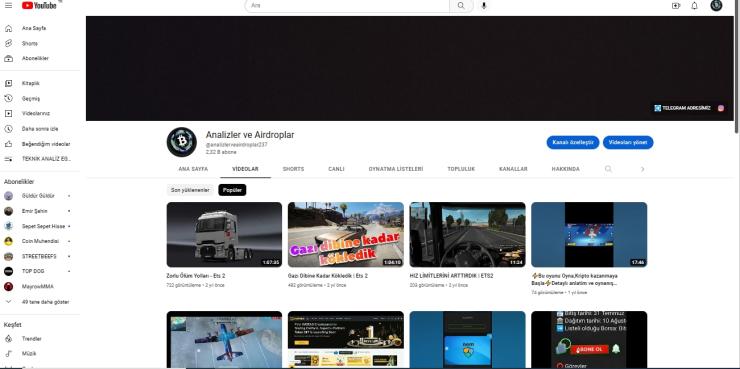This screenshot has height=369, width=740.
Task: Select the Son yüklenenler filter chip
Action: [190, 190]
